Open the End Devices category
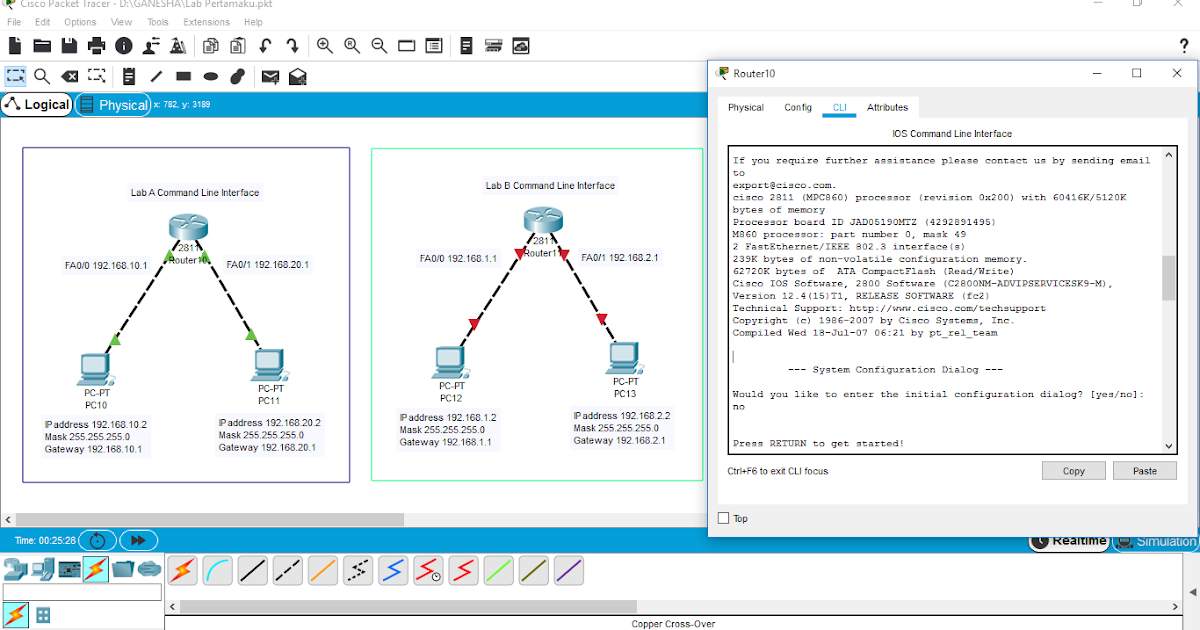This screenshot has width=1200, height=630. (x=41, y=569)
